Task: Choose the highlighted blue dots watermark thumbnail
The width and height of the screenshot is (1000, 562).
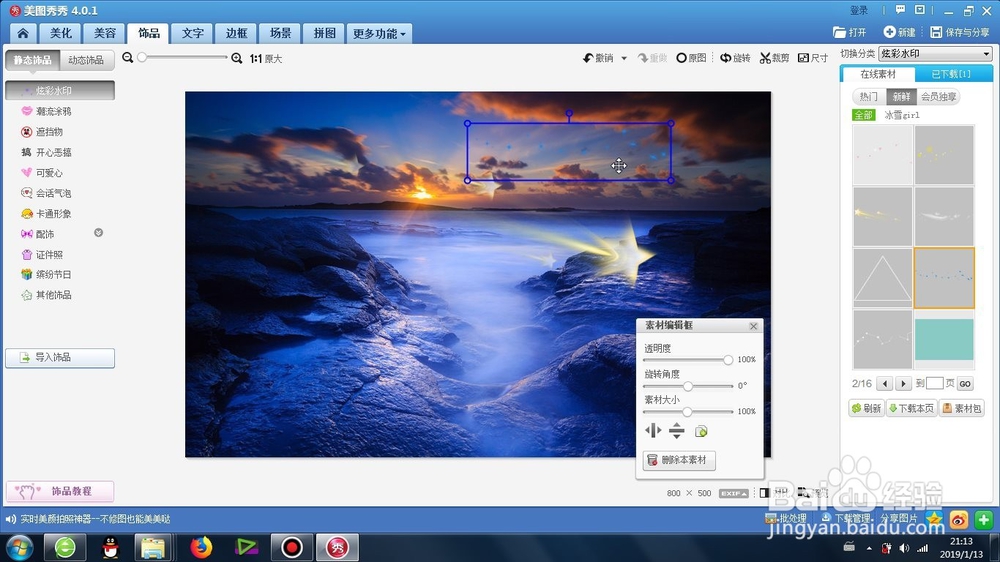Action: [x=945, y=277]
